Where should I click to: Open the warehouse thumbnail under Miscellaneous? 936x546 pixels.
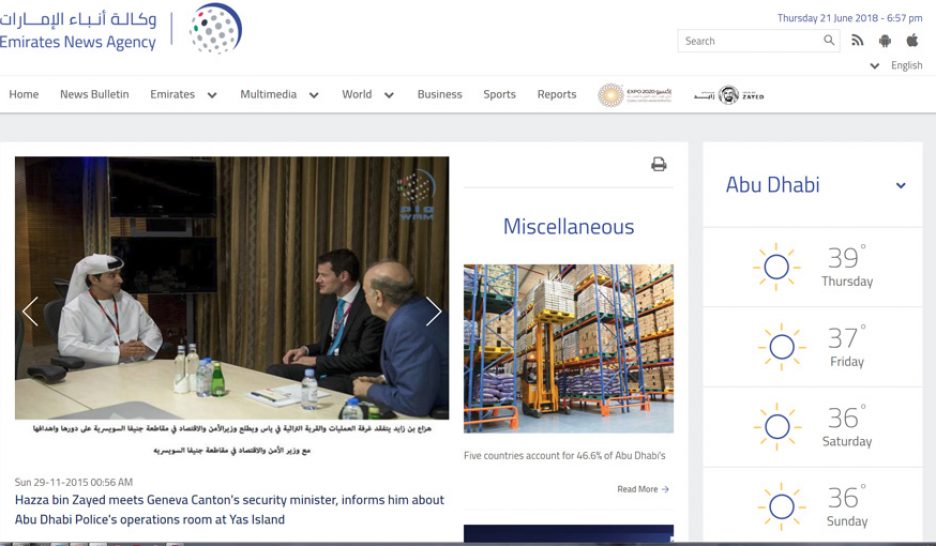[568, 348]
